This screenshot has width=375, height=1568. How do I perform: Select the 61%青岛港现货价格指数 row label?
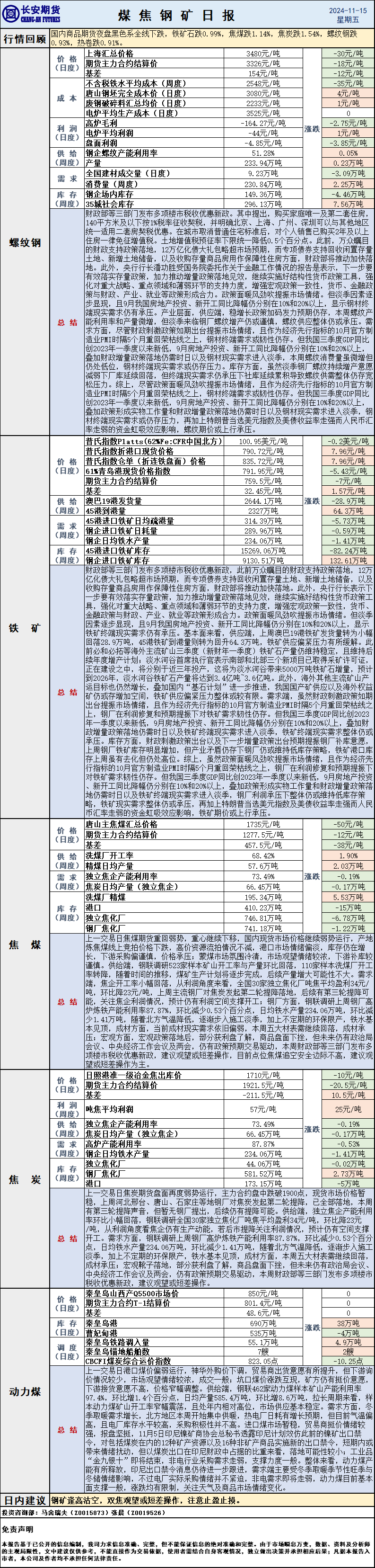pos(128,471)
